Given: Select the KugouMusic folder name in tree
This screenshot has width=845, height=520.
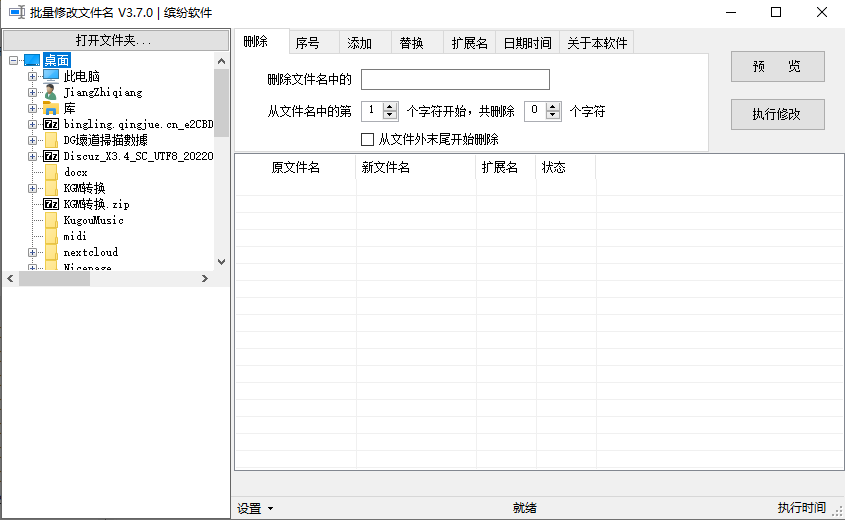Looking at the screenshot, I should [x=93, y=220].
